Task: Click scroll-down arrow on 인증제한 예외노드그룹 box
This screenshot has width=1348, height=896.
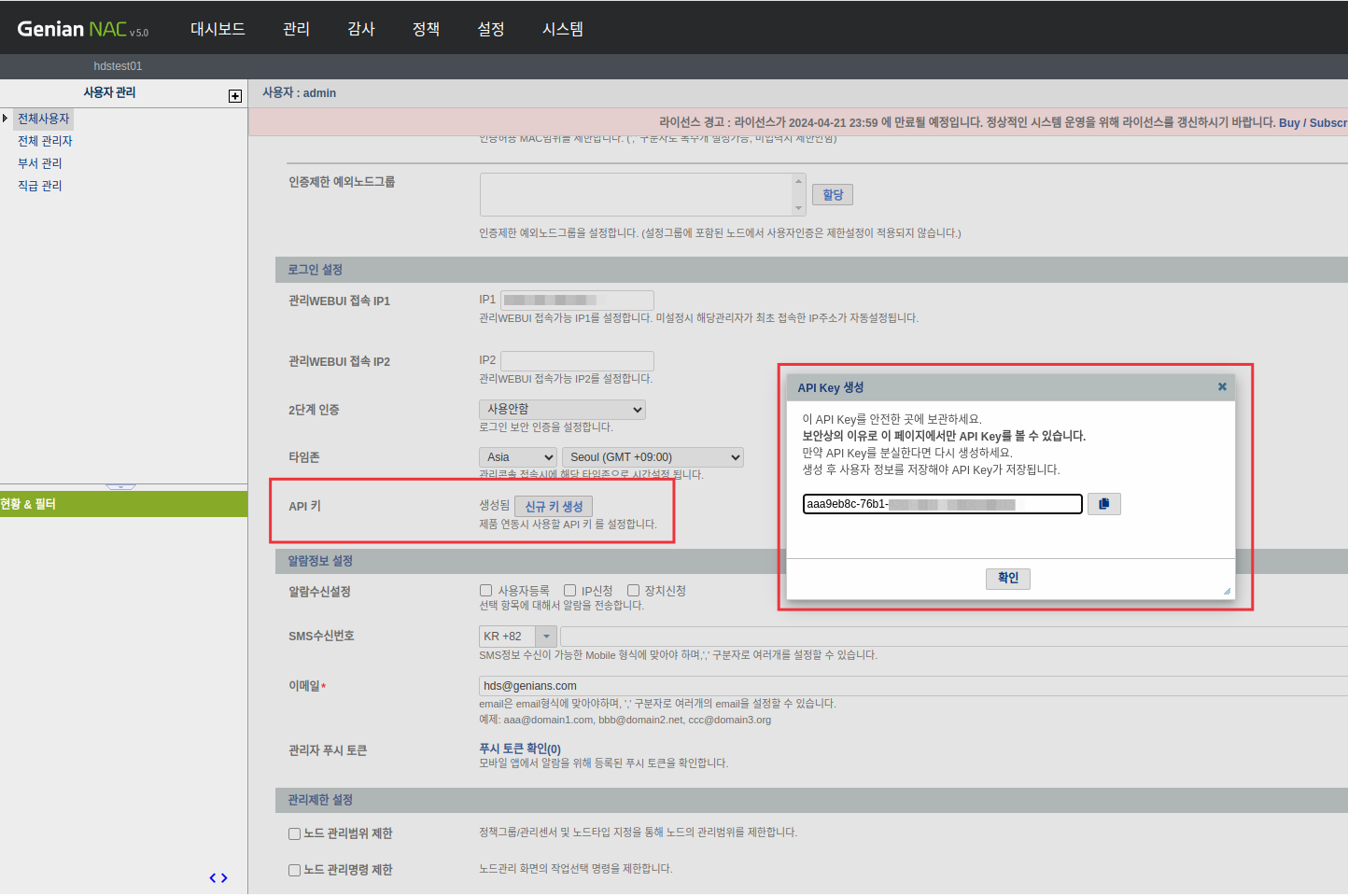Action: [x=799, y=209]
